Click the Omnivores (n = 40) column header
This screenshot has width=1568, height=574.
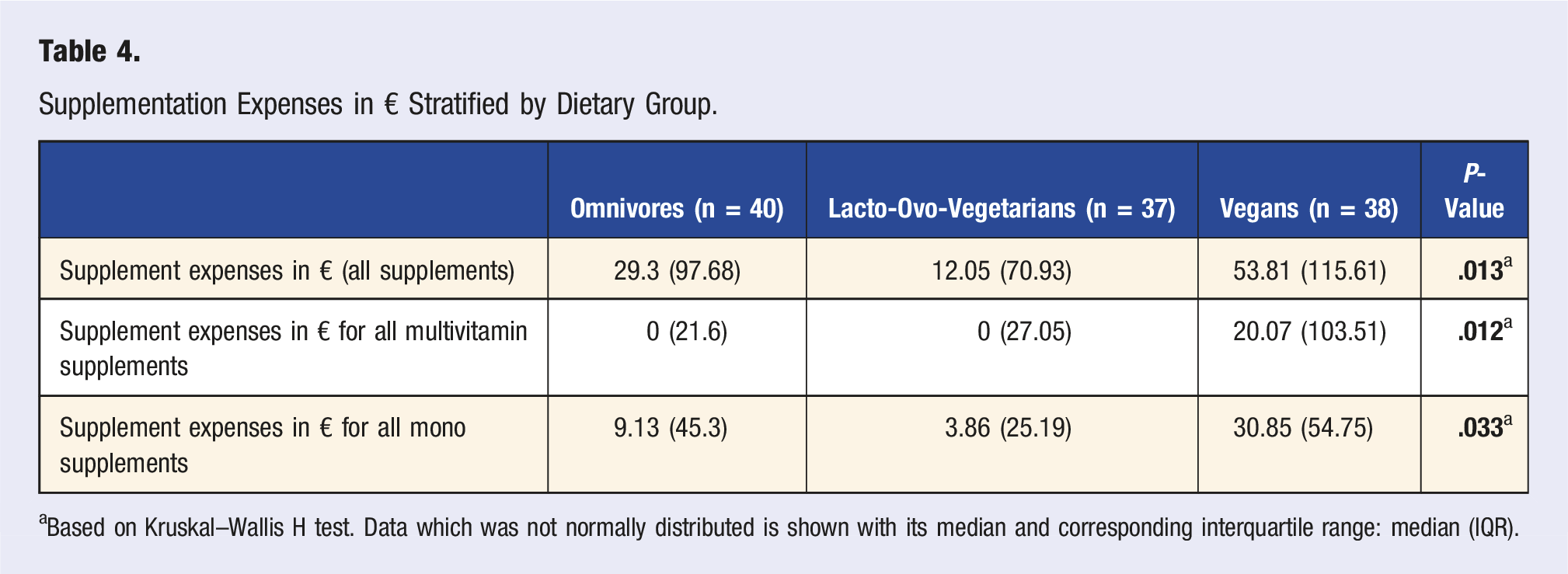[677, 208]
